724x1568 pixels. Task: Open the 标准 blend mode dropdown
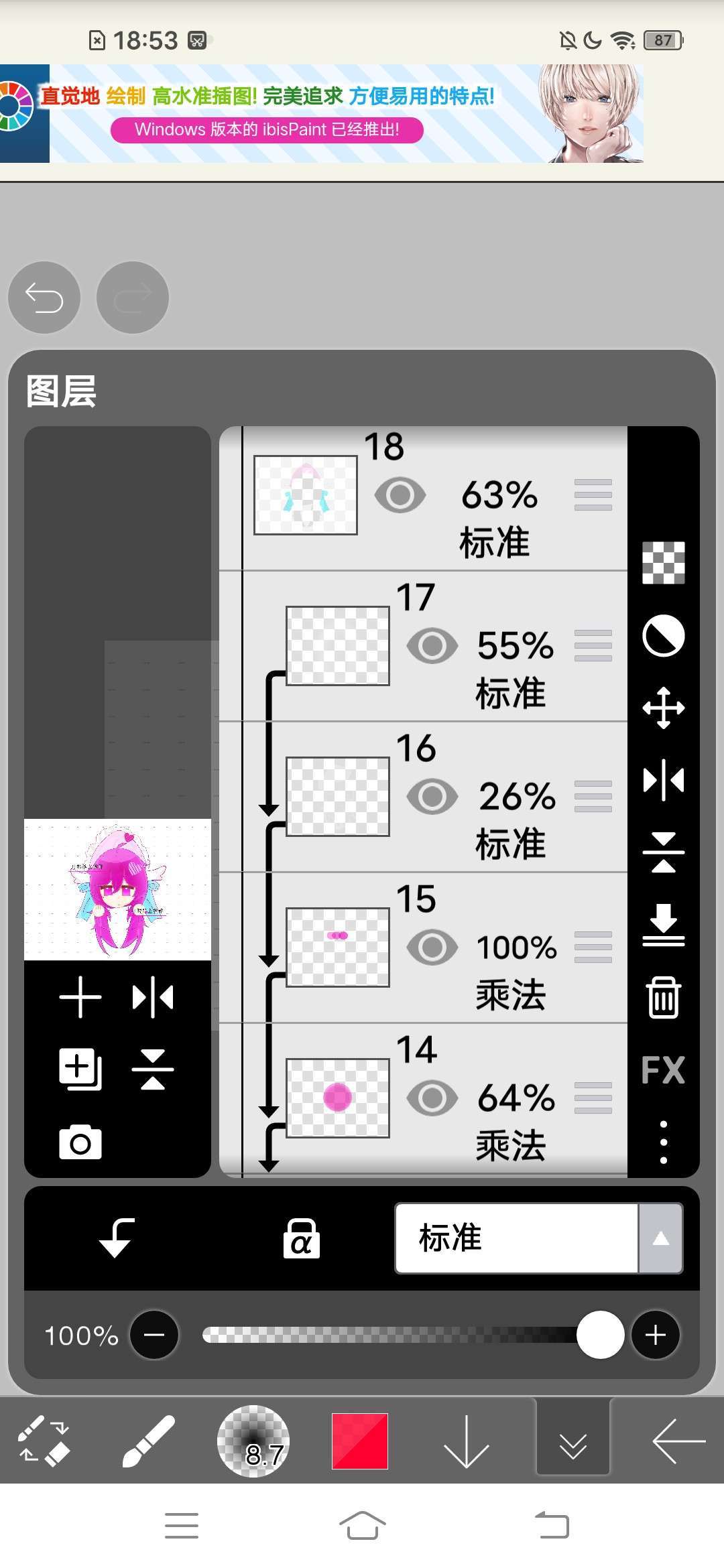point(539,1238)
